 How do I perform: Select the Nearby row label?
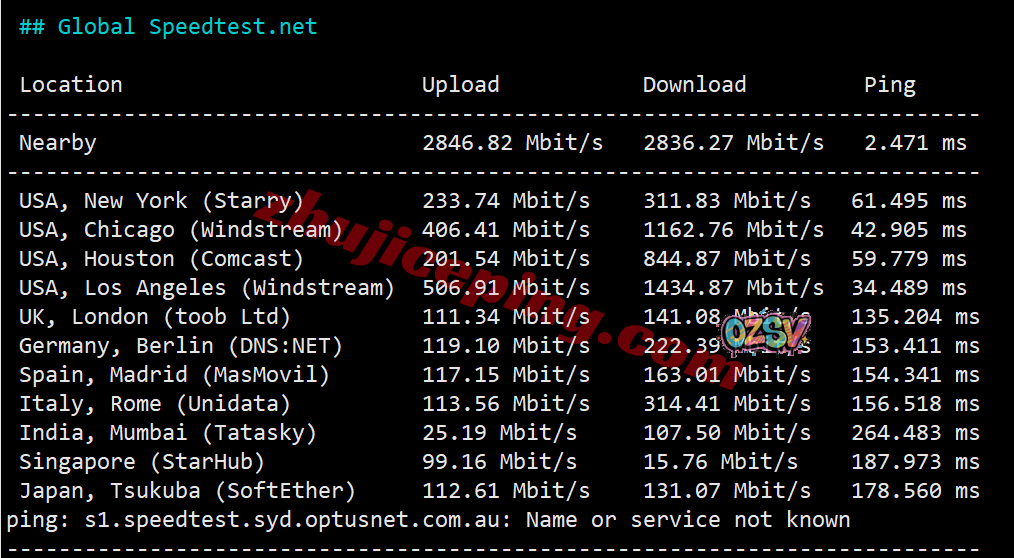tap(58, 143)
